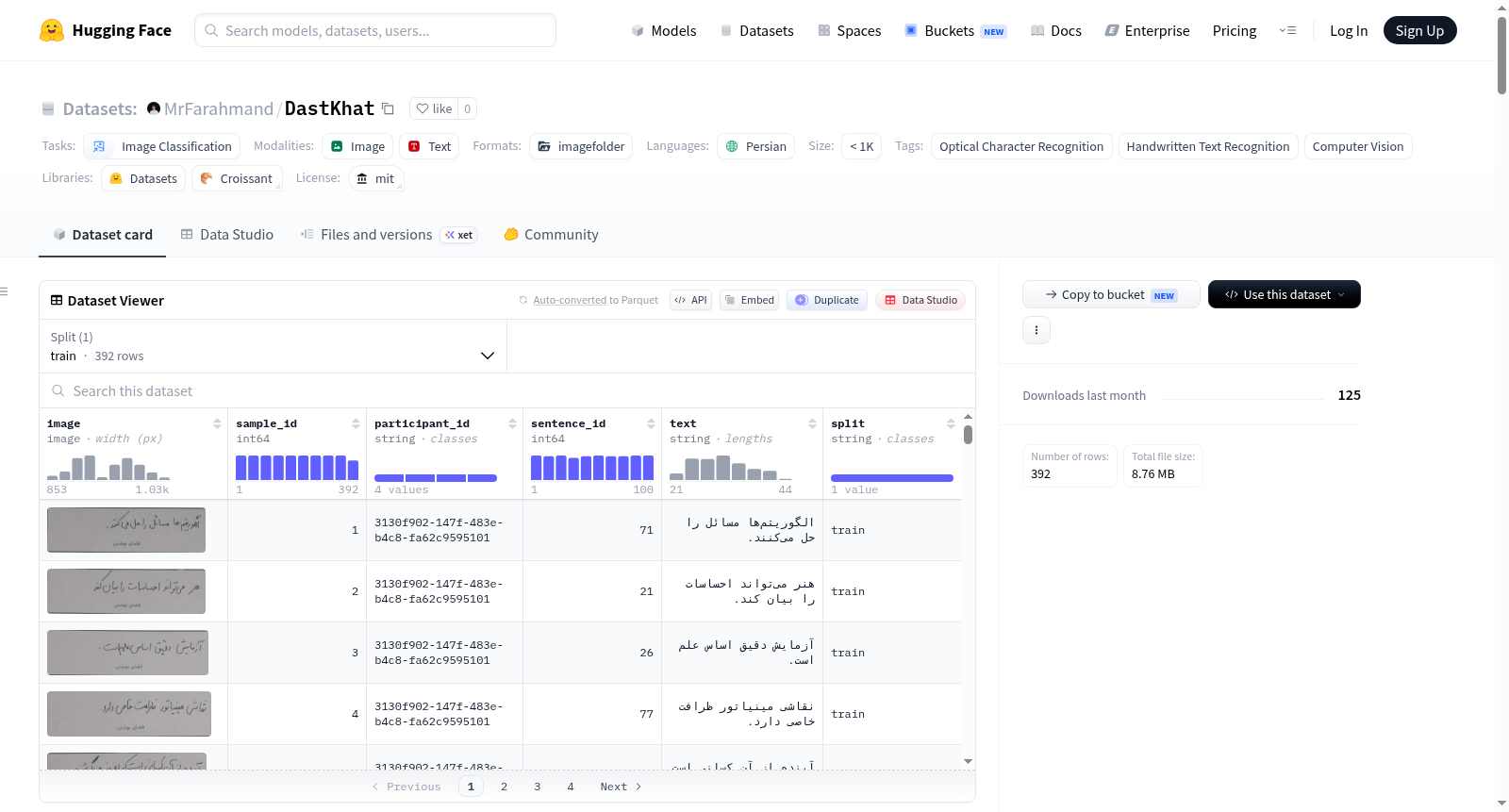This screenshot has width=1509, height=812.
Task: Select the mit license tag
Action: 375,178
